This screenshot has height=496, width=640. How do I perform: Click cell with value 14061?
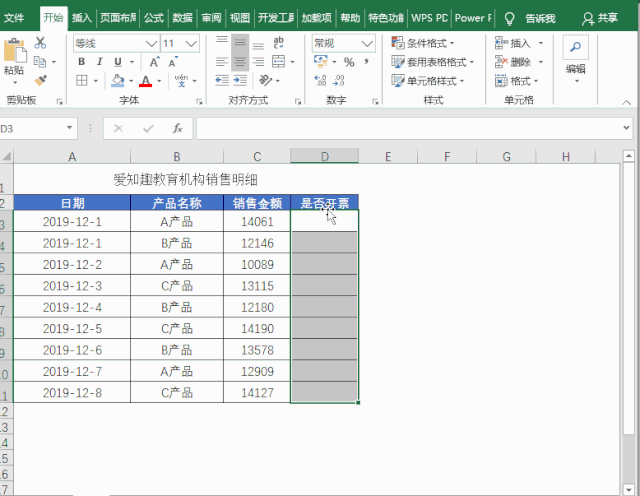point(257,221)
